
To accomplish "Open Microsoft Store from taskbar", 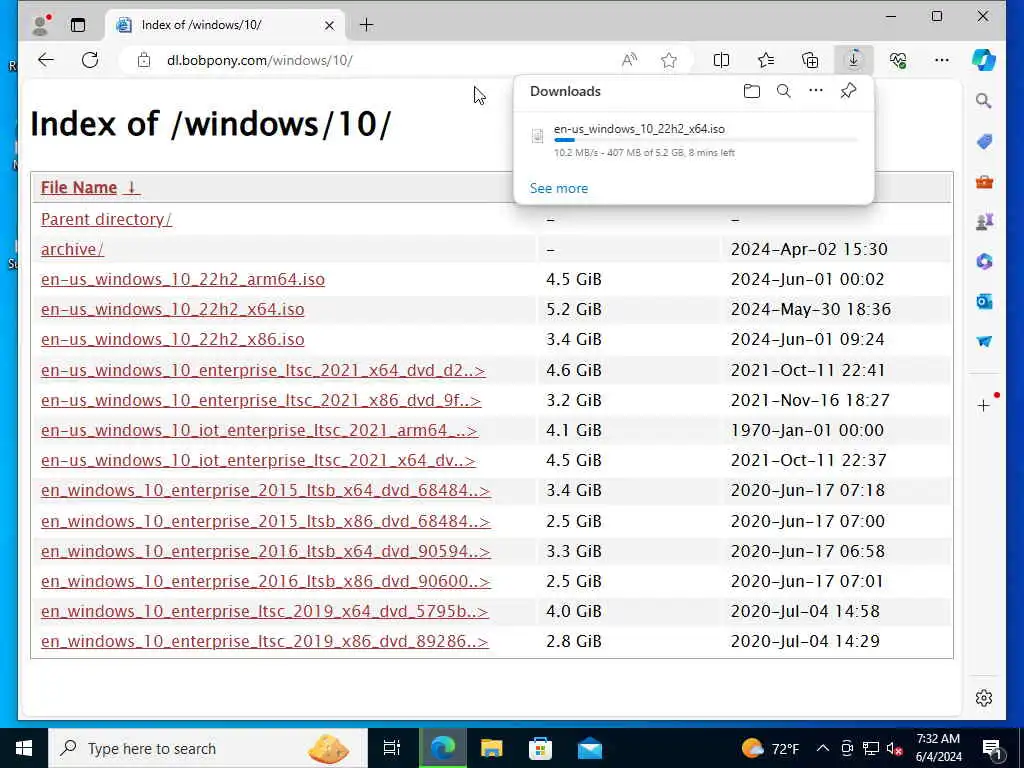I will pyautogui.click(x=540, y=748).
